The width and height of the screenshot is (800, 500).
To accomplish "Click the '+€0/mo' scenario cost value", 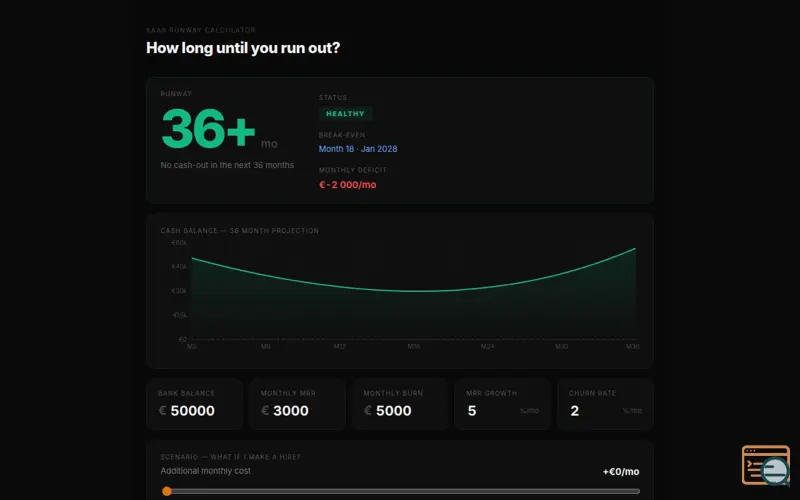I will tap(621, 472).
